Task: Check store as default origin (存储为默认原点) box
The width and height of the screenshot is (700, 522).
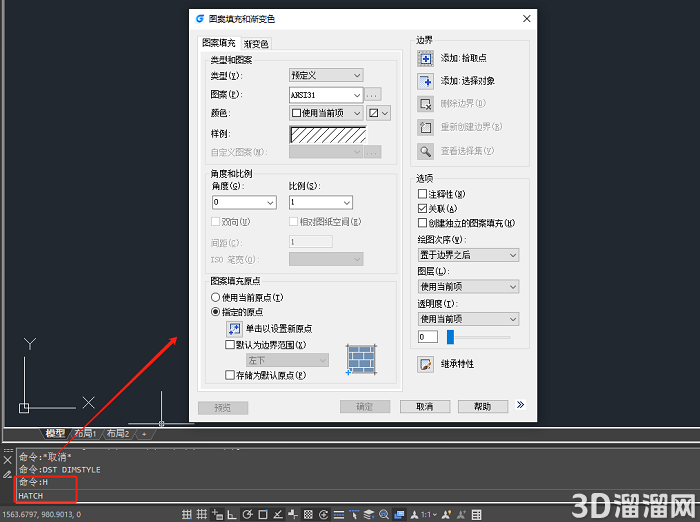Action: click(x=230, y=375)
